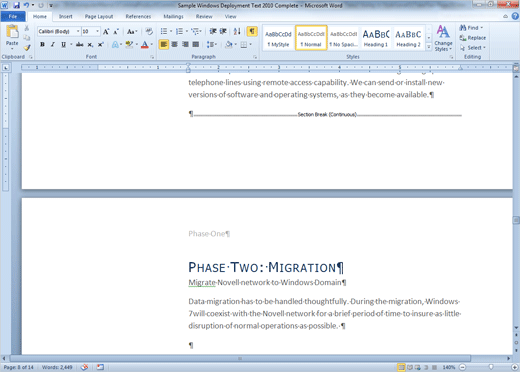
Task: Click the zoom in plus button
Action: pyautogui.click(x=515, y=367)
